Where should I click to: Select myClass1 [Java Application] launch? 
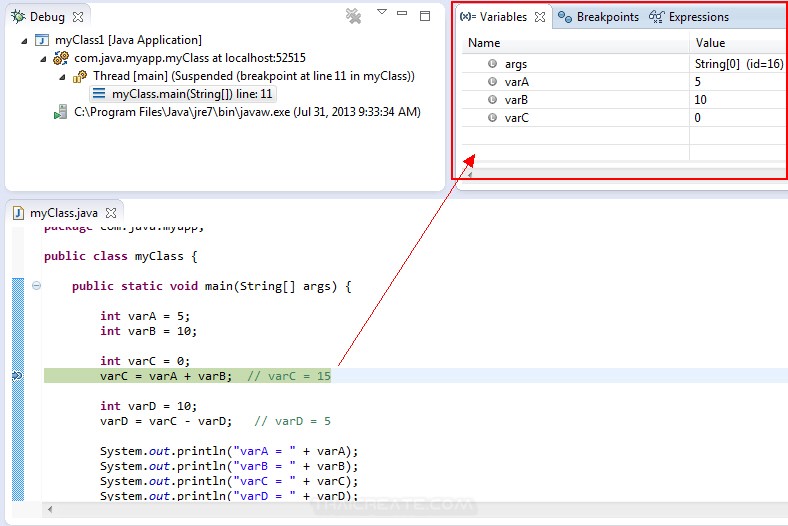coord(128,40)
